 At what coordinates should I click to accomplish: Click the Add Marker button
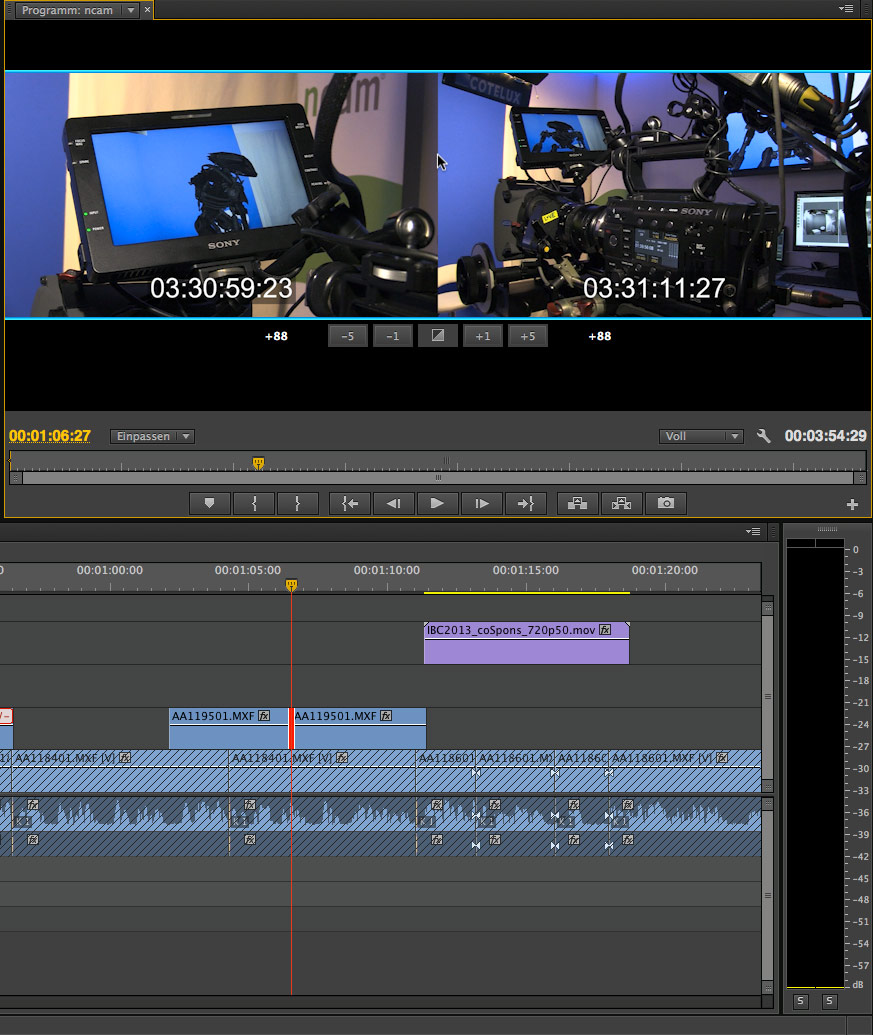tap(209, 503)
